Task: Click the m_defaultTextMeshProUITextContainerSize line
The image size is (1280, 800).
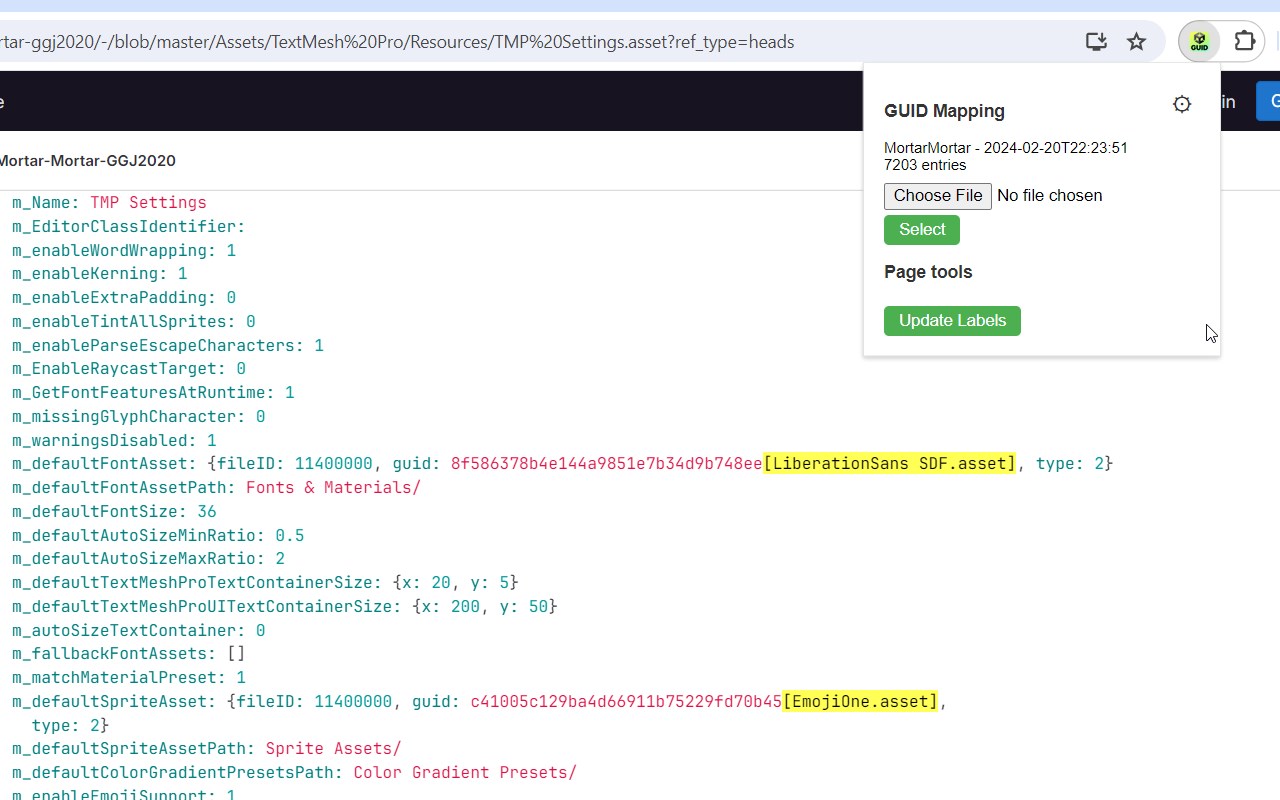Action: click(x=285, y=607)
